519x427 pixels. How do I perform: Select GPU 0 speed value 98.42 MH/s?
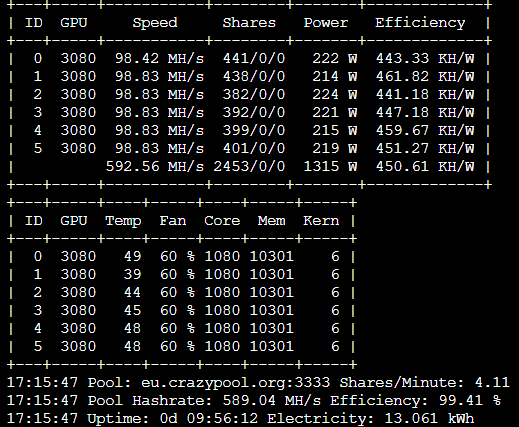click(x=159, y=59)
